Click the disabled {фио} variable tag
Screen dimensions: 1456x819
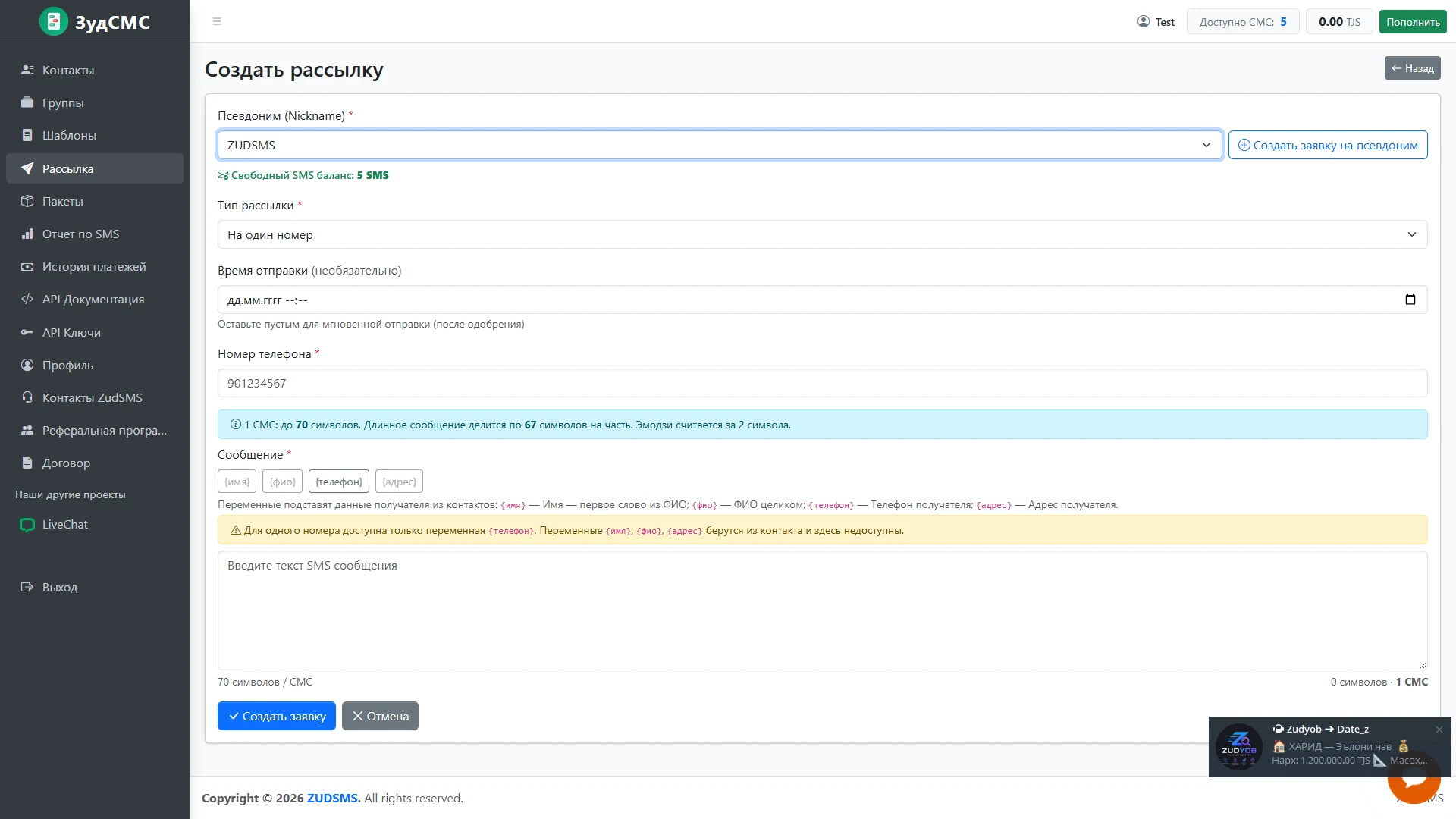283,482
